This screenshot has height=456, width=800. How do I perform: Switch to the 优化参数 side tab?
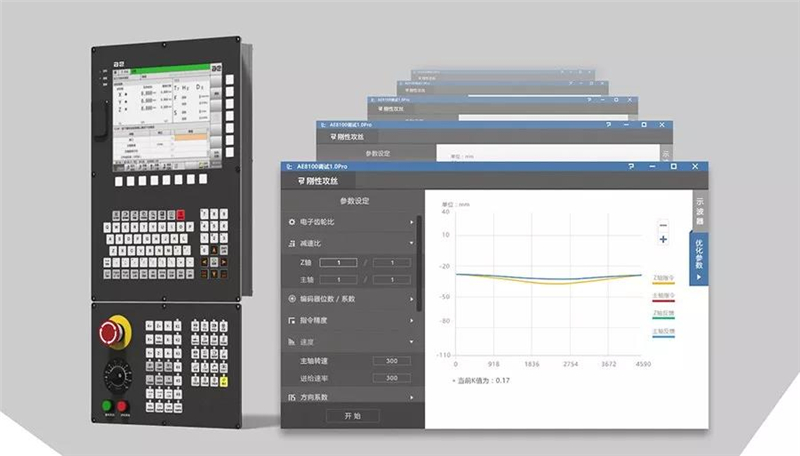699,256
